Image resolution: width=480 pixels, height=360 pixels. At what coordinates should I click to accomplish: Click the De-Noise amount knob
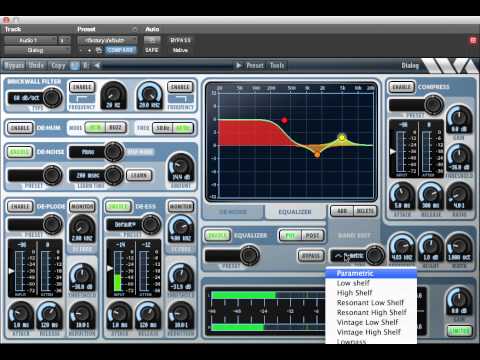181,168
